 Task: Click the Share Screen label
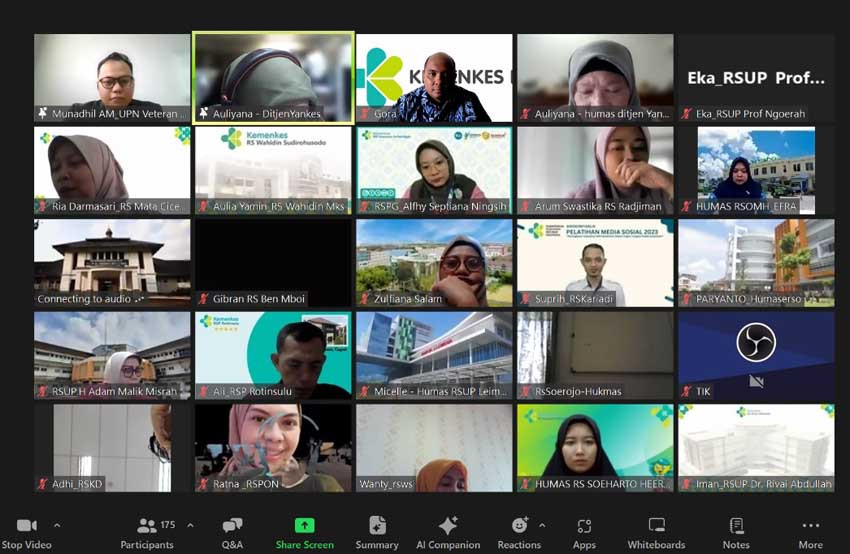tap(305, 545)
